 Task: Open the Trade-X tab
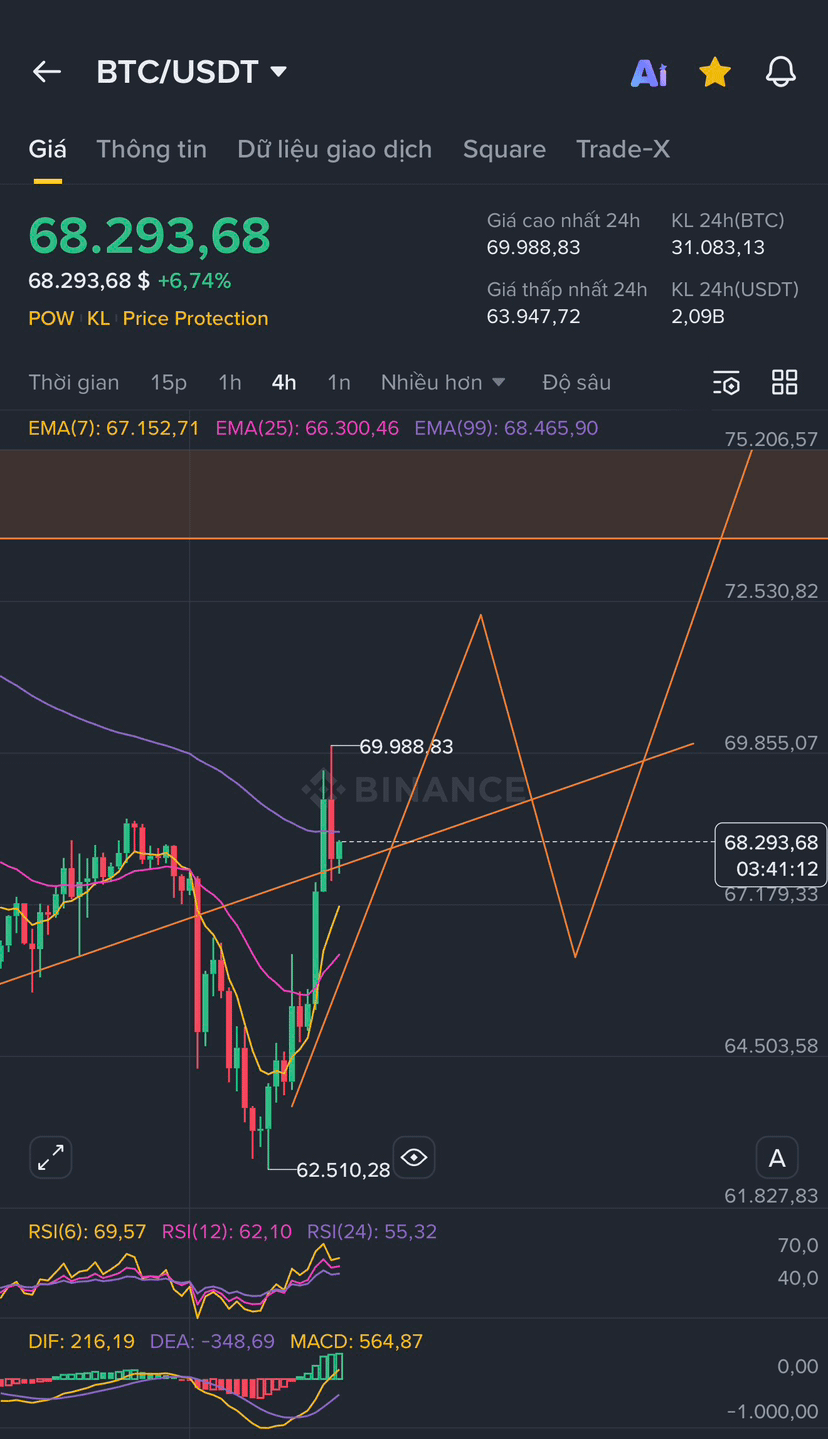(x=623, y=149)
